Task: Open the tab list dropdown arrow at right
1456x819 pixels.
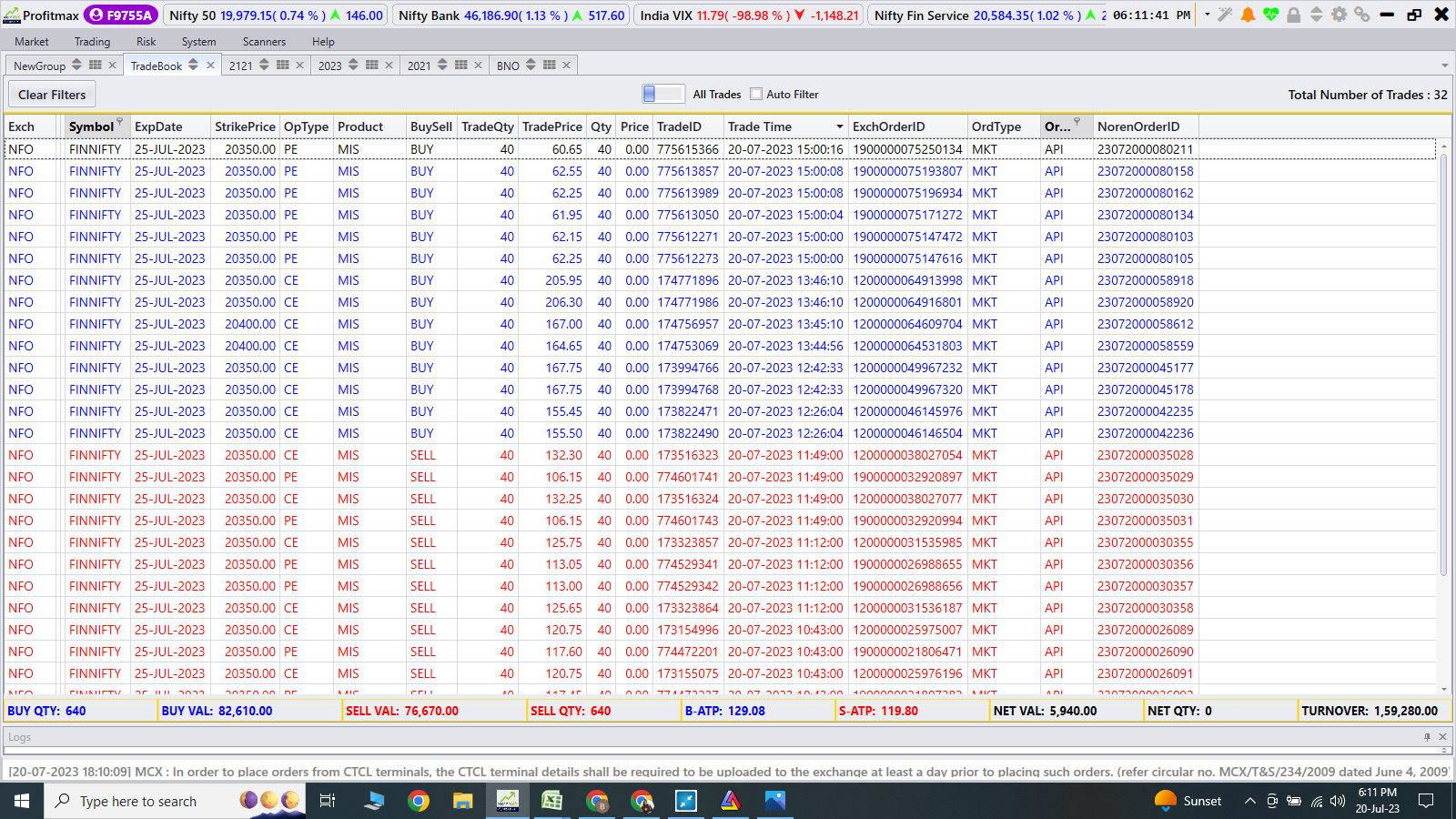Action: click(x=1444, y=66)
